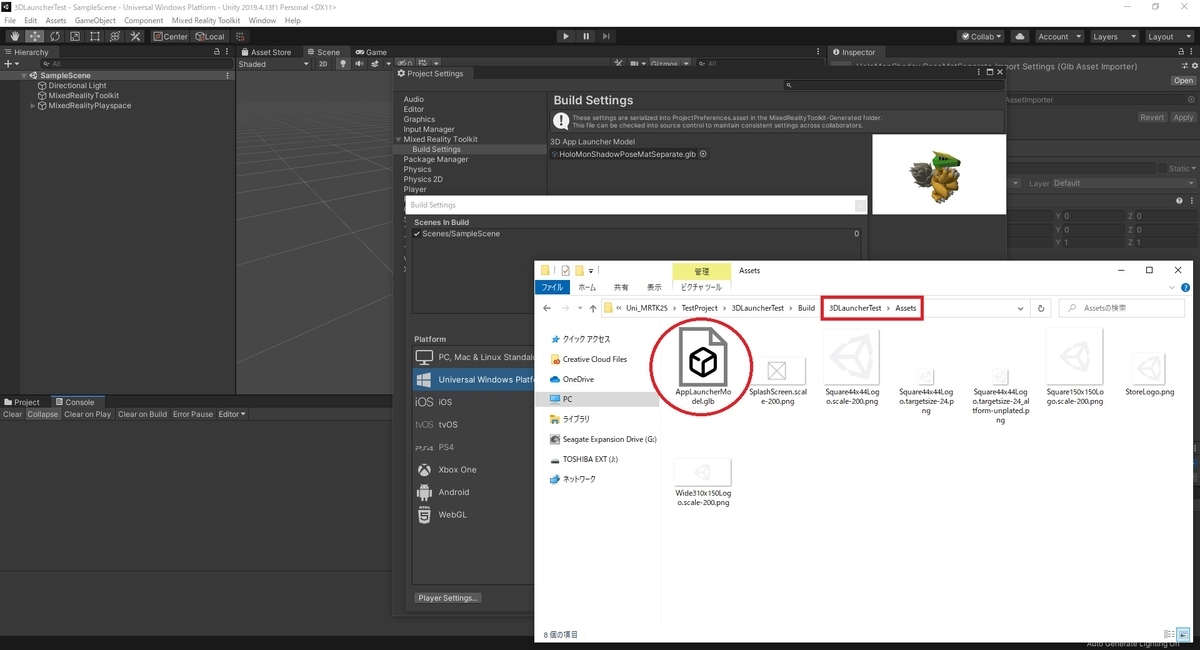Select the Rect tool
The width and height of the screenshot is (1200, 650).
94,36
